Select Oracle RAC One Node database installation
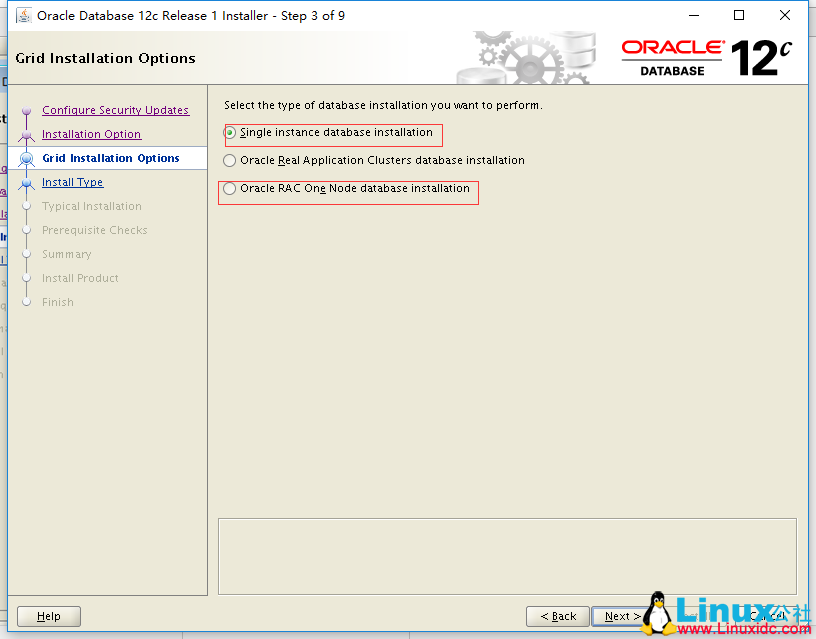Screen dimensions: 816x639 pyautogui.click(x=229, y=188)
